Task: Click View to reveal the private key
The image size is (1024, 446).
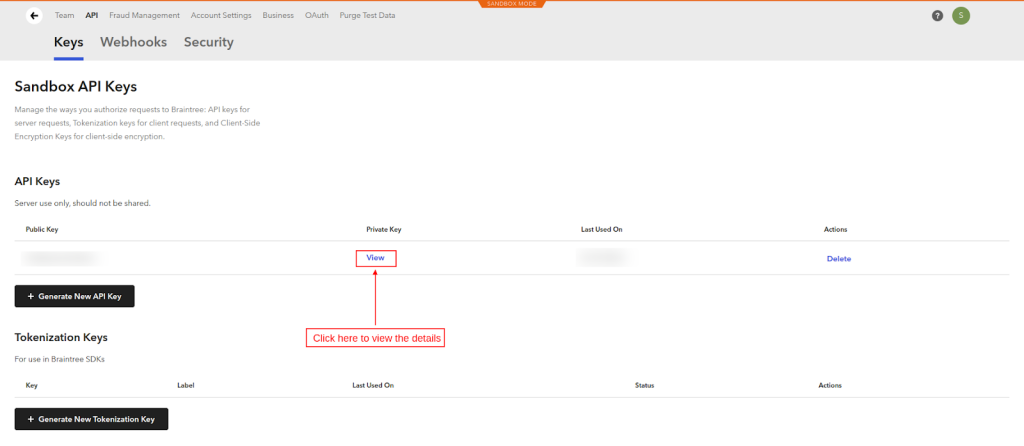Action: pos(375,258)
